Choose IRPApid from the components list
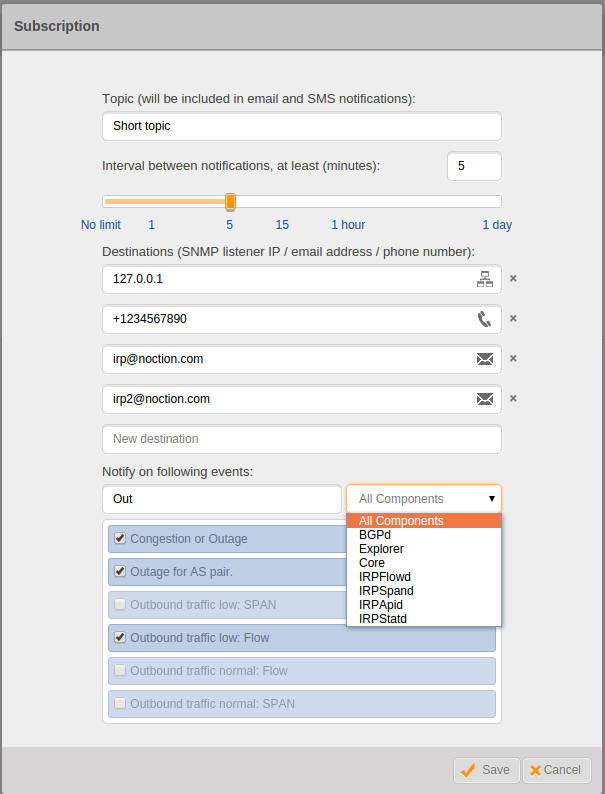Image resolution: width=605 pixels, height=794 pixels. pos(424,605)
